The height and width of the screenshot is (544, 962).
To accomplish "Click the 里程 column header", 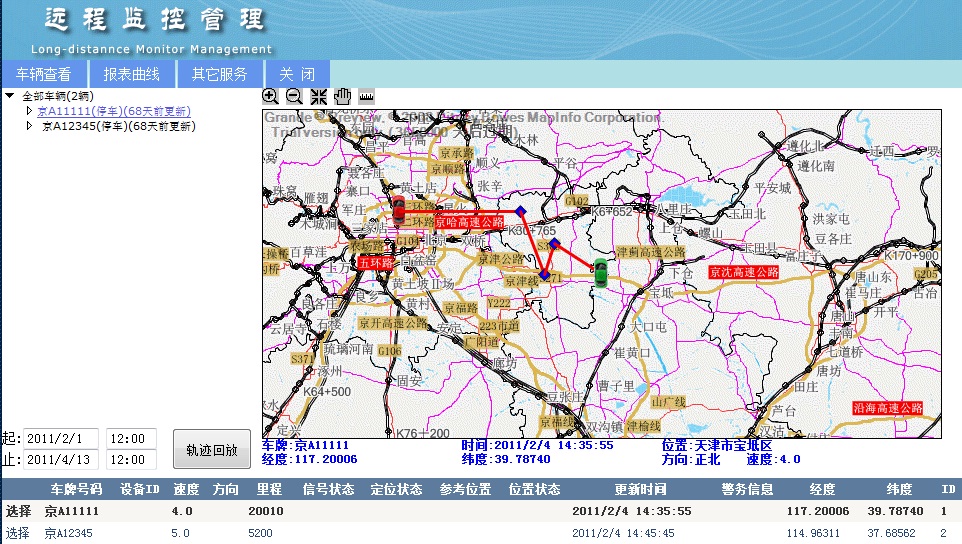I will [269, 489].
